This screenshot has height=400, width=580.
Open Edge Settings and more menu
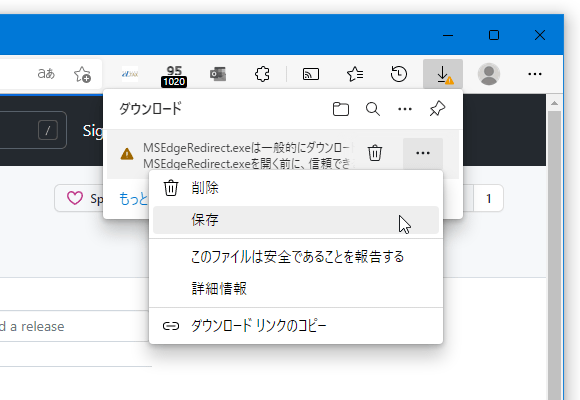tap(535, 74)
